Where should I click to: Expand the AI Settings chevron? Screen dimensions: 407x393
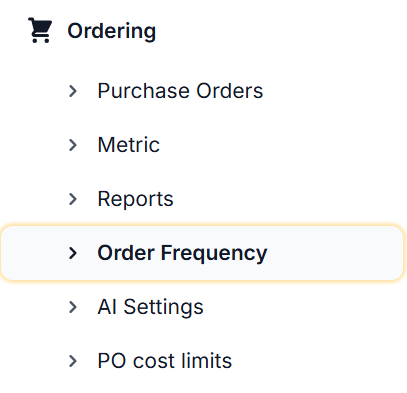pyautogui.click(x=73, y=307)
